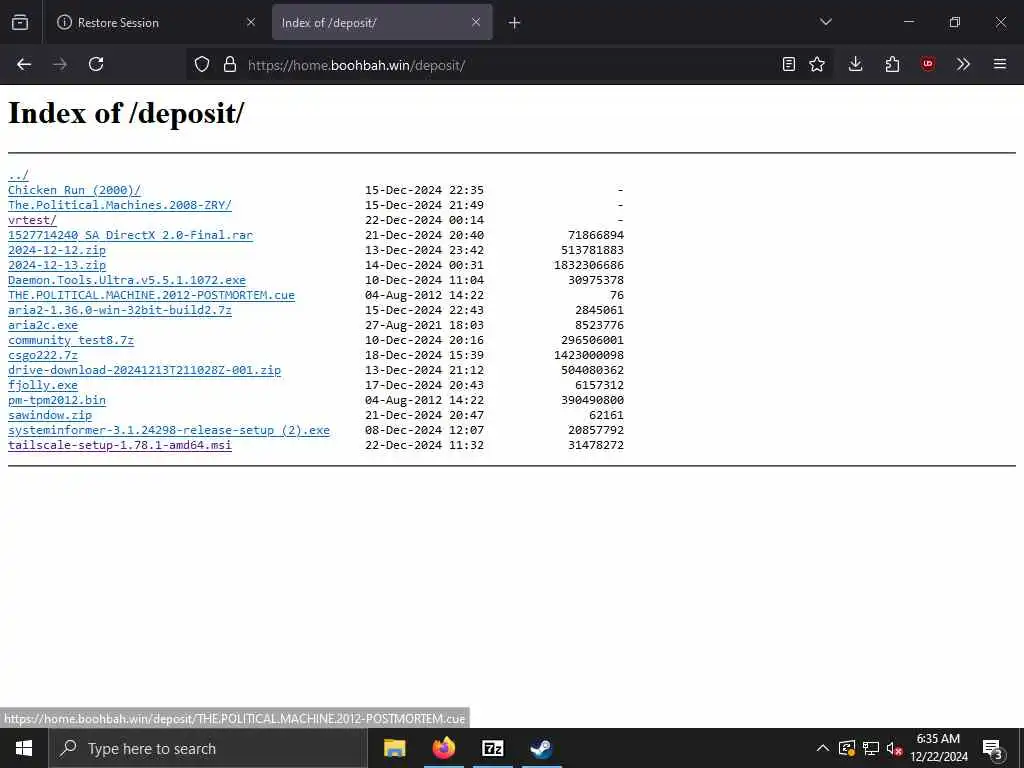Viewport: 1024px width, 768px height.
Task: Switch to Restore Session tab
Action: point(155,22)
